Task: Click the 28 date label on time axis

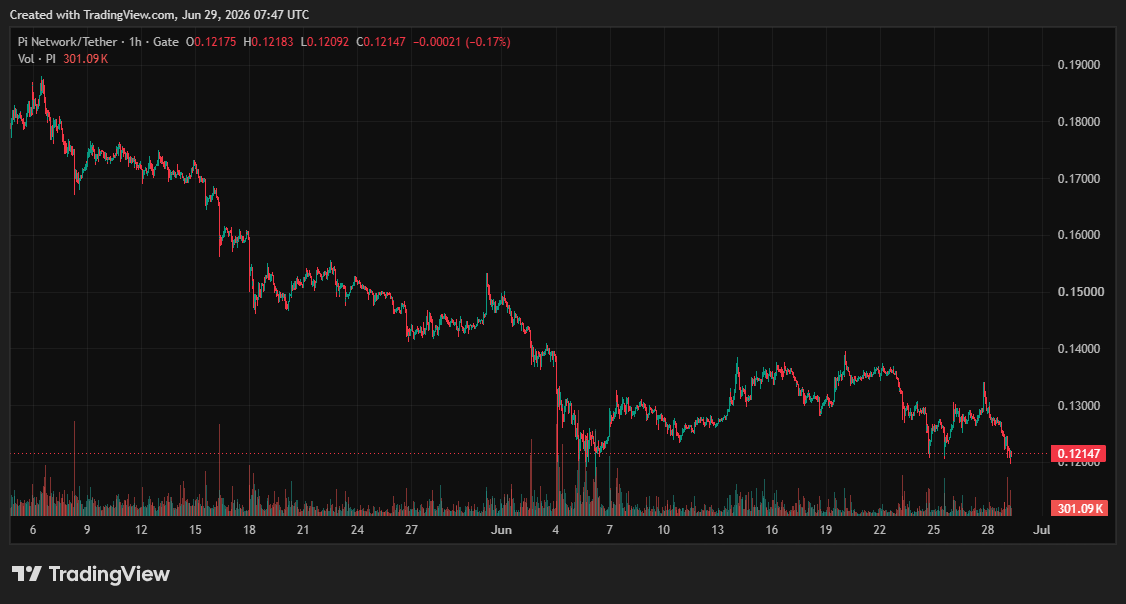Action: (x=987, y=529)
